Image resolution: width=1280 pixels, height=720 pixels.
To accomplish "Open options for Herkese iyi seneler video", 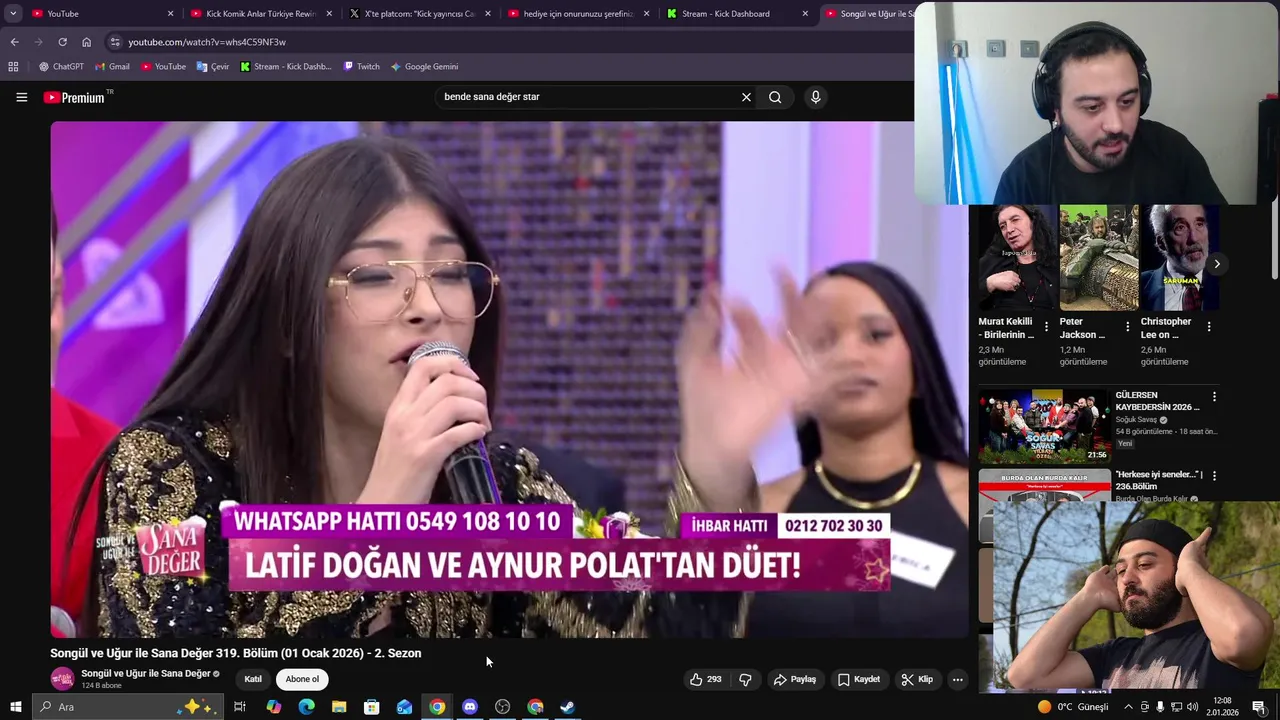I will coord(1214,477).
